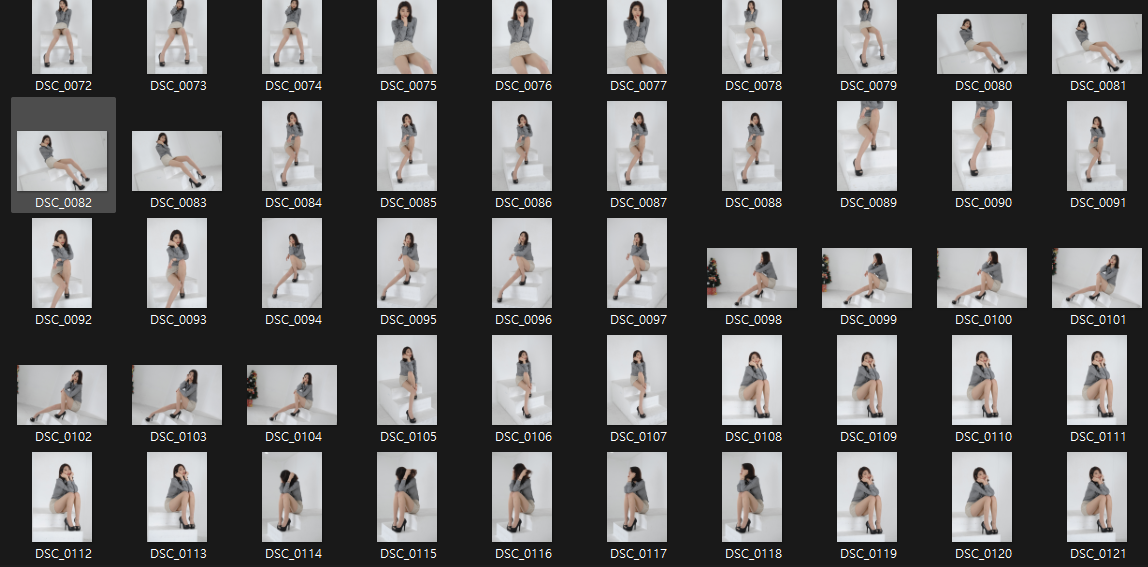This screenshot has height=567, width=1148.
Task: Click the file name label DSC_0099
Action: pyautogui.click(x=868, y=320)
